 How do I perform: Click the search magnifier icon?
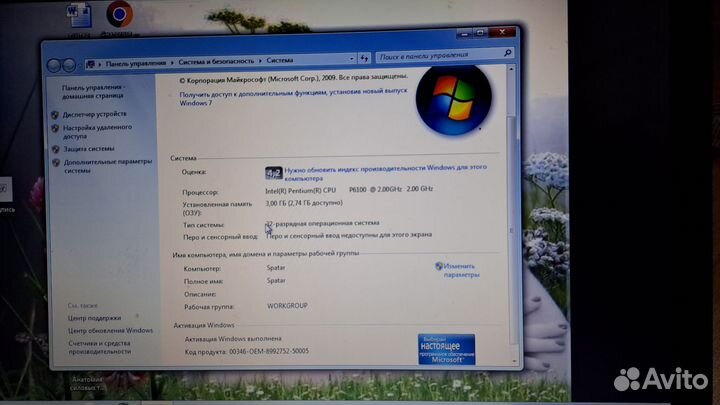[507, 53]
